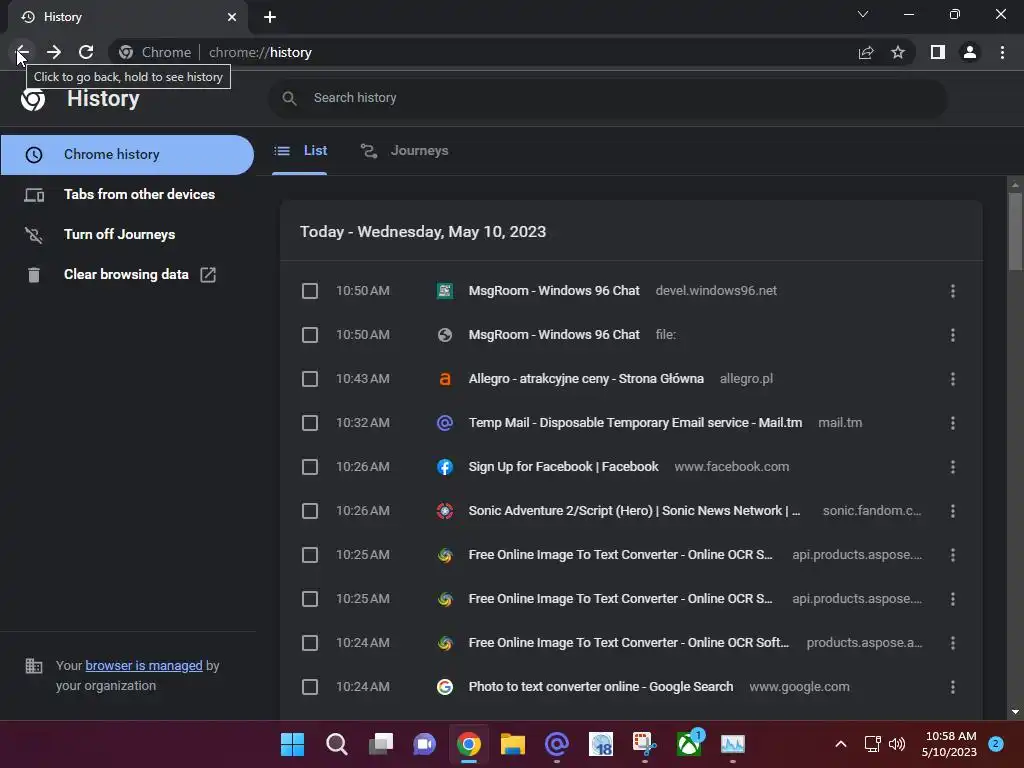Image resolution: width=1024 pixels, height=768 pixels.
Task: Click the Google favicon
Action: [x=445, y=687]
